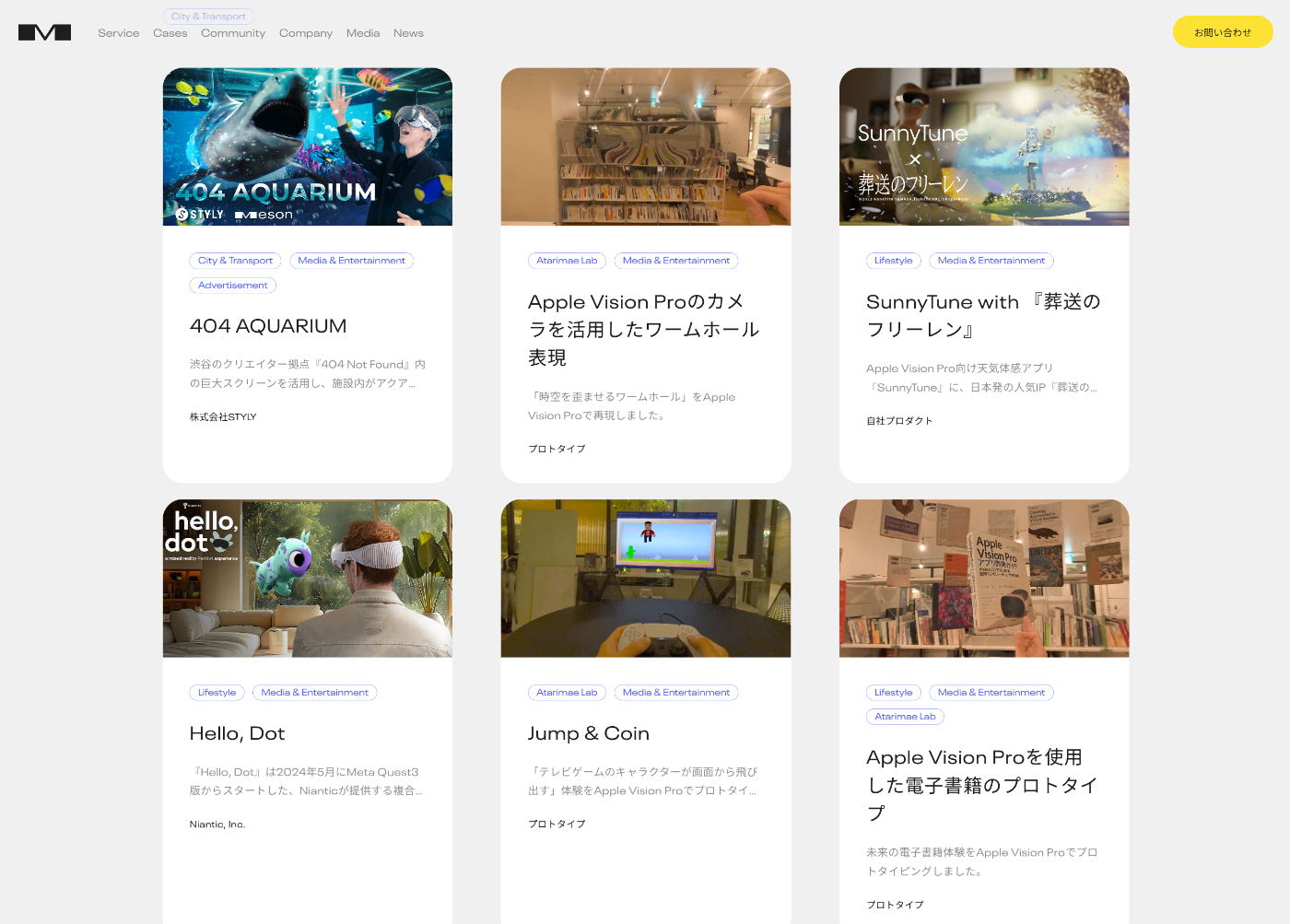The width and height of the screenshot is (1290, 924).
Task: Open Apple Vision Proのカメラを活用したワームホール表現 title
Action: [644, 330]
